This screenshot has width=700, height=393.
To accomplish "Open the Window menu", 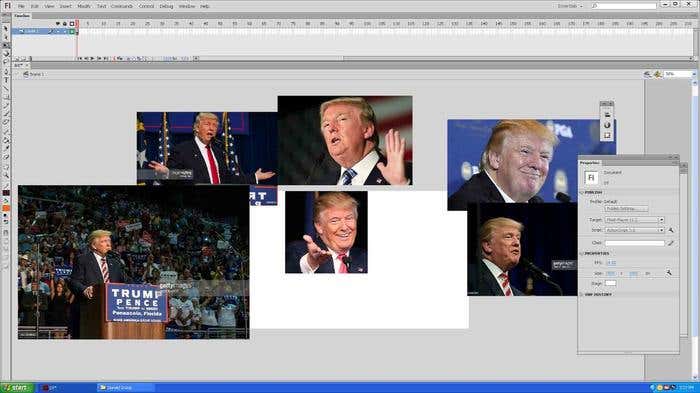I will coord(187,6).
